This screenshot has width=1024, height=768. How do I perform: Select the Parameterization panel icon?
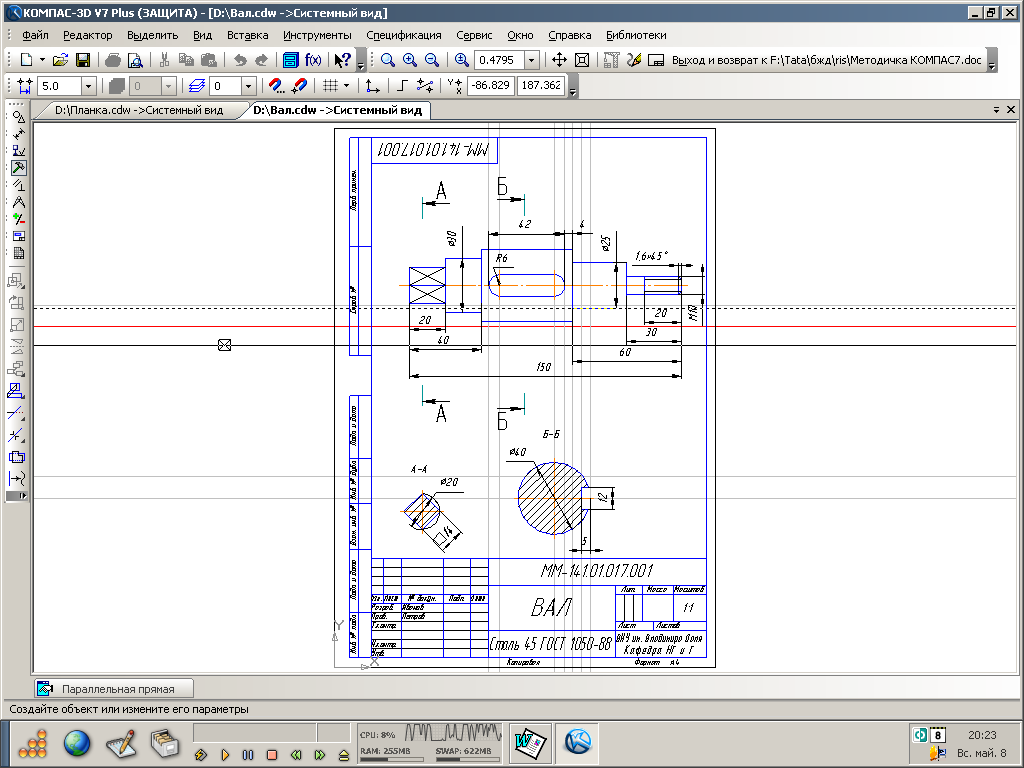point(18,185)
